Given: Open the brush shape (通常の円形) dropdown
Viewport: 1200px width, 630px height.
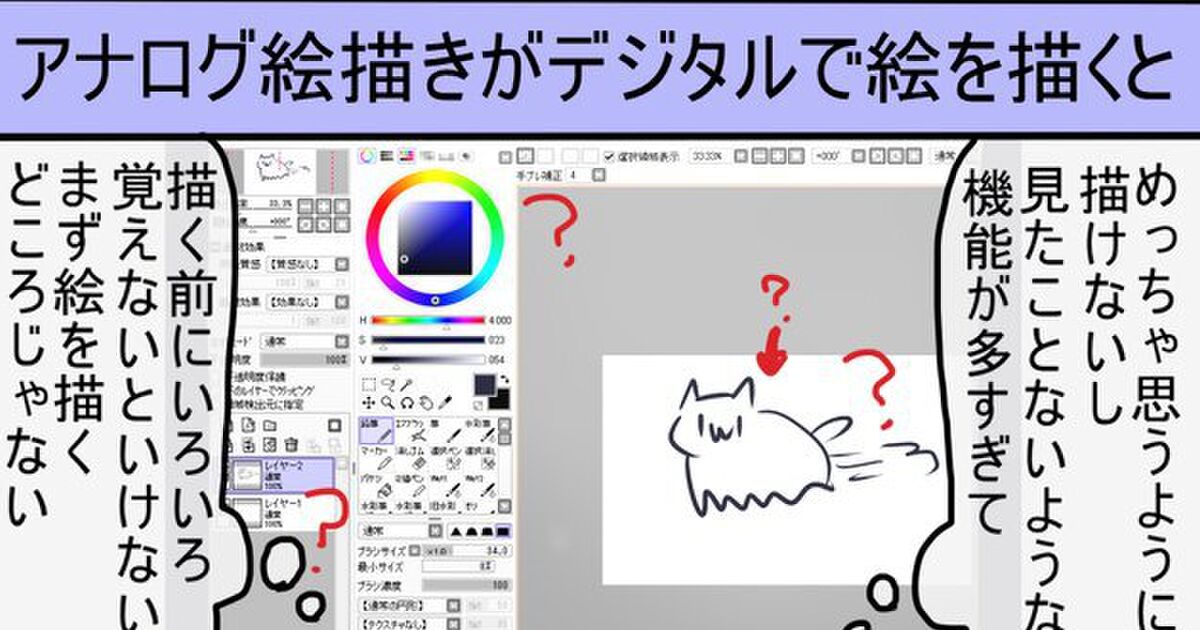Looking at the screenshot, I should point(408,606).
